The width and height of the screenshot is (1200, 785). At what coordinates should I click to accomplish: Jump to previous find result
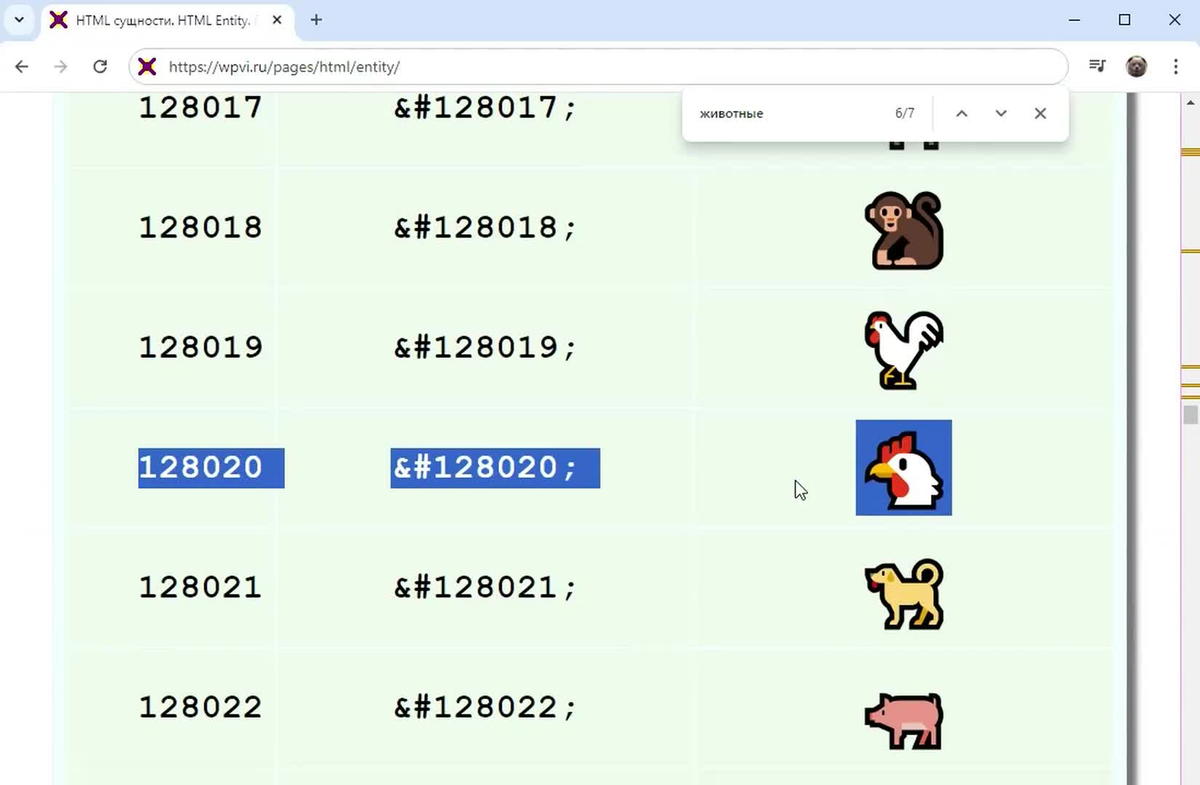962,114
